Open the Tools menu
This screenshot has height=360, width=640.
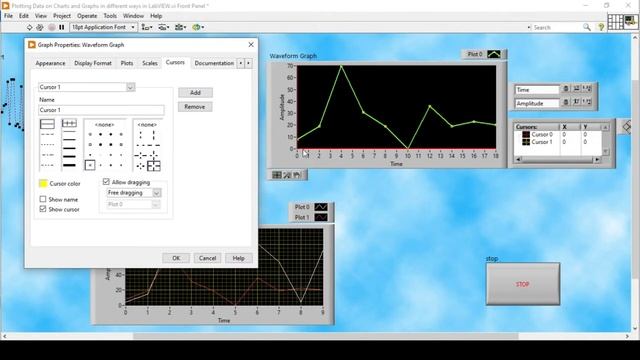coord(110,16)
